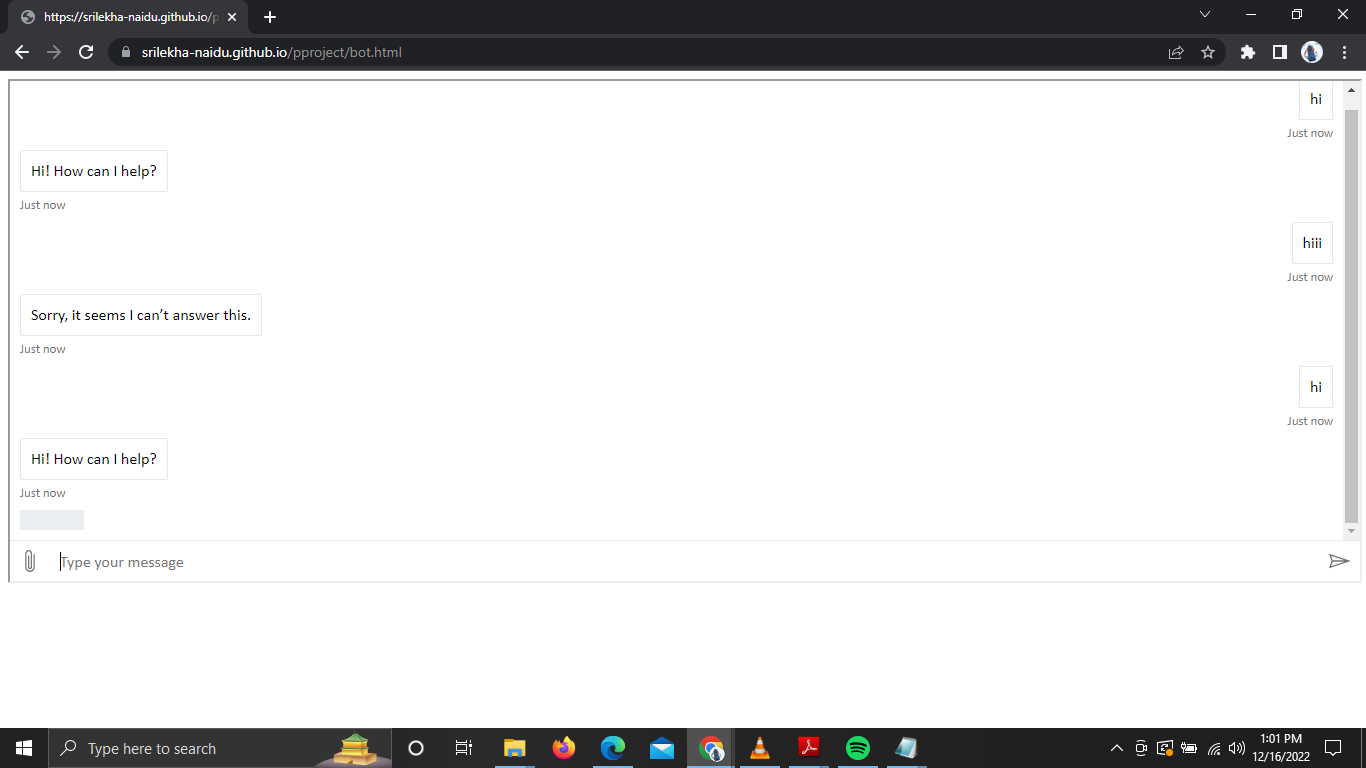1366x768 pixels.
Task: Open Spotify from the taskbar
Action: pos(857,747)
